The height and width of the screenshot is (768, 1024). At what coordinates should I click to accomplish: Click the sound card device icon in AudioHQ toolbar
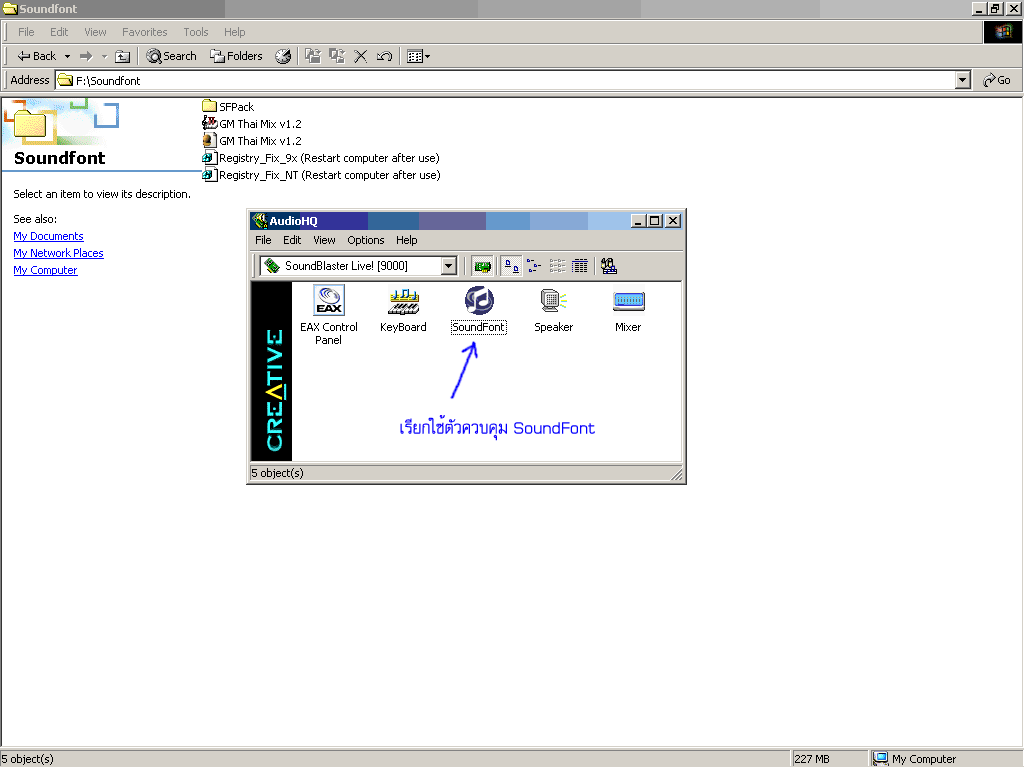click(x=483, y=266)
